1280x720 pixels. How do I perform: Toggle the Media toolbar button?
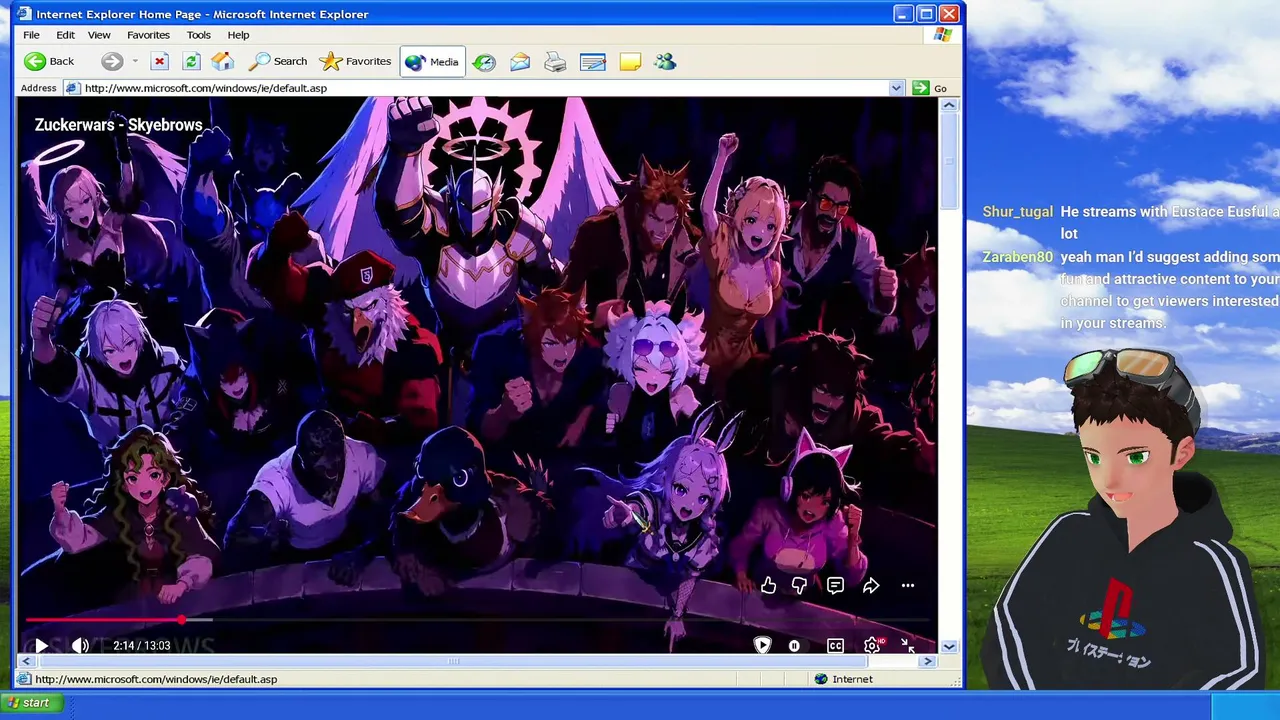coord(432,61)
